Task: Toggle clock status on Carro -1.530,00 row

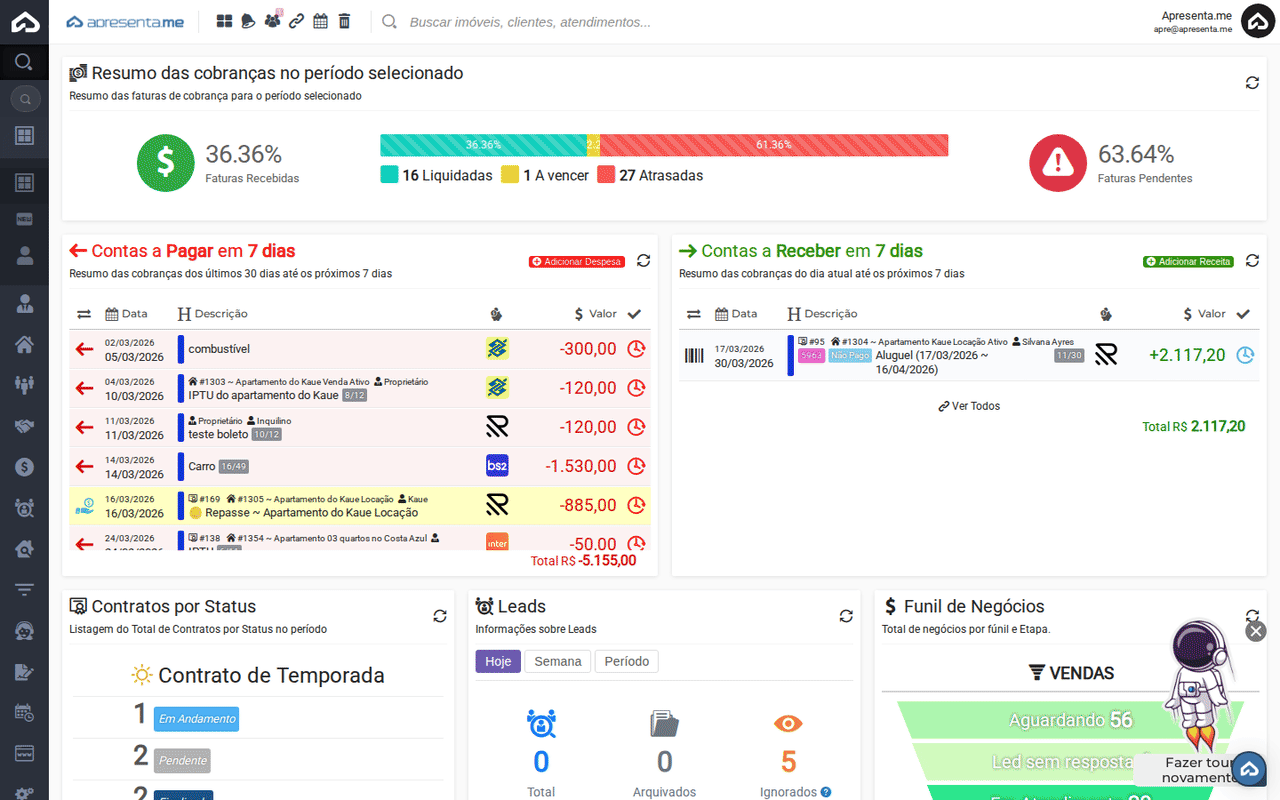Action: tap(636, 466)
